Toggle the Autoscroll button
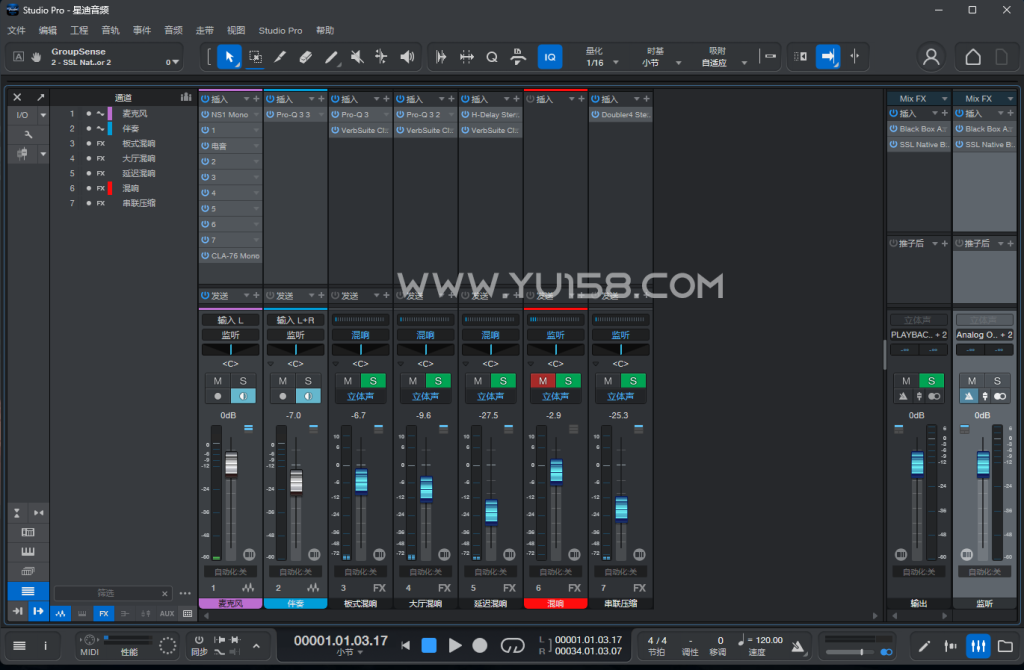This screenshot has width=1024, height=670. coord(828,56)
